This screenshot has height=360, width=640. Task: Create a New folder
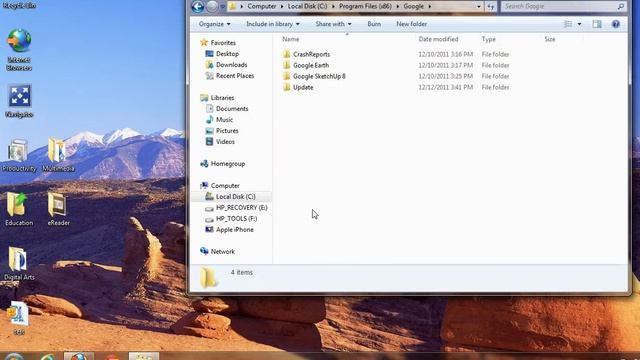coord(411,24)
